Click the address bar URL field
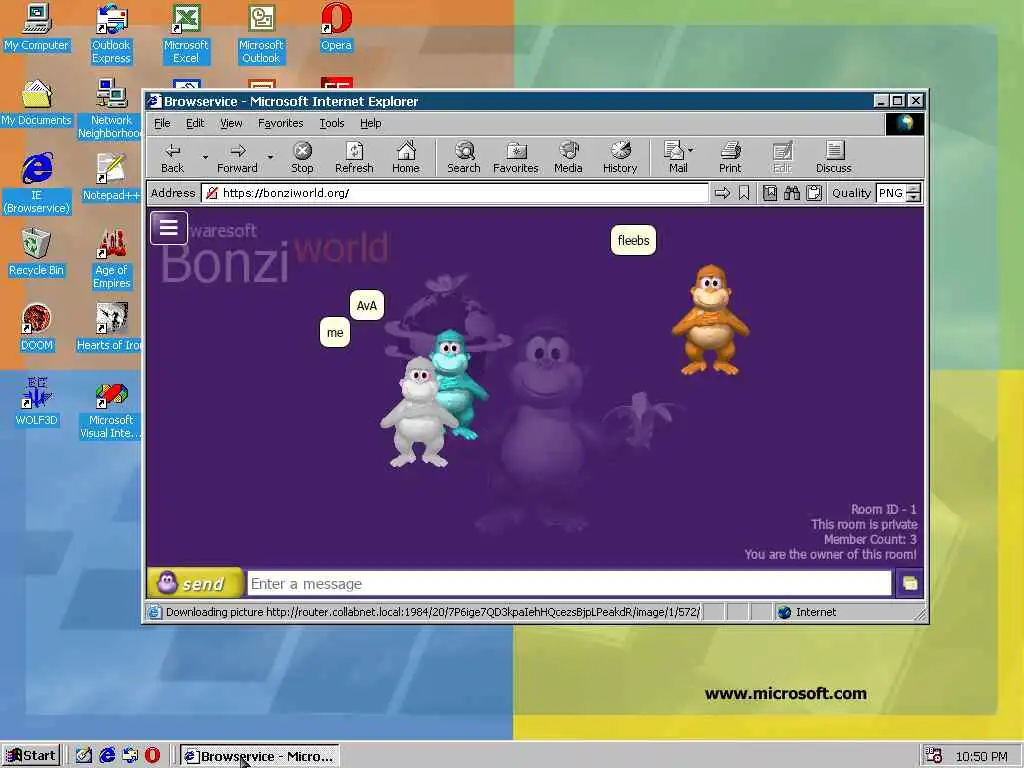 (455, 193)
